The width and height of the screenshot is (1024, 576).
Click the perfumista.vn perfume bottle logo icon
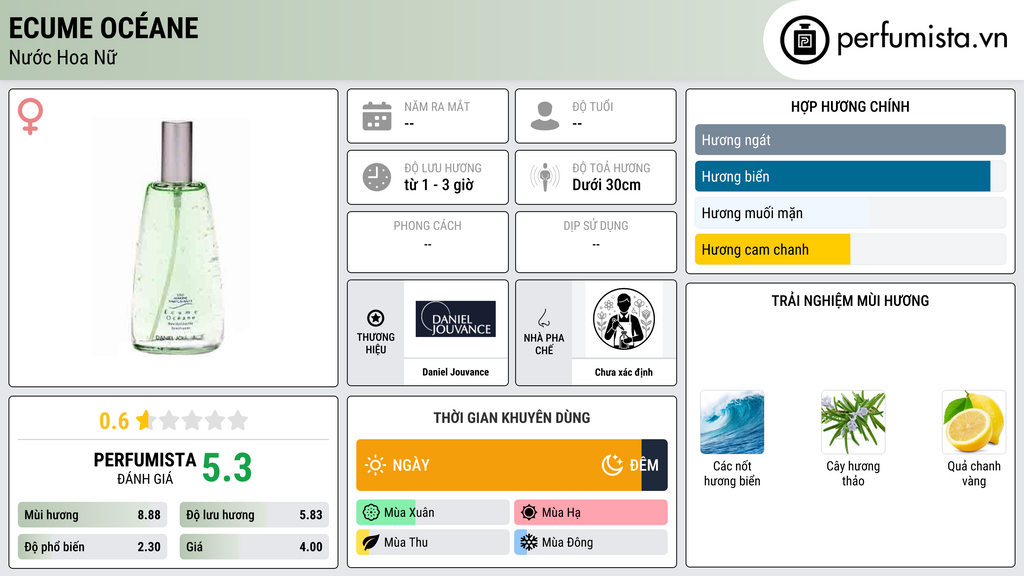[804, 40]
